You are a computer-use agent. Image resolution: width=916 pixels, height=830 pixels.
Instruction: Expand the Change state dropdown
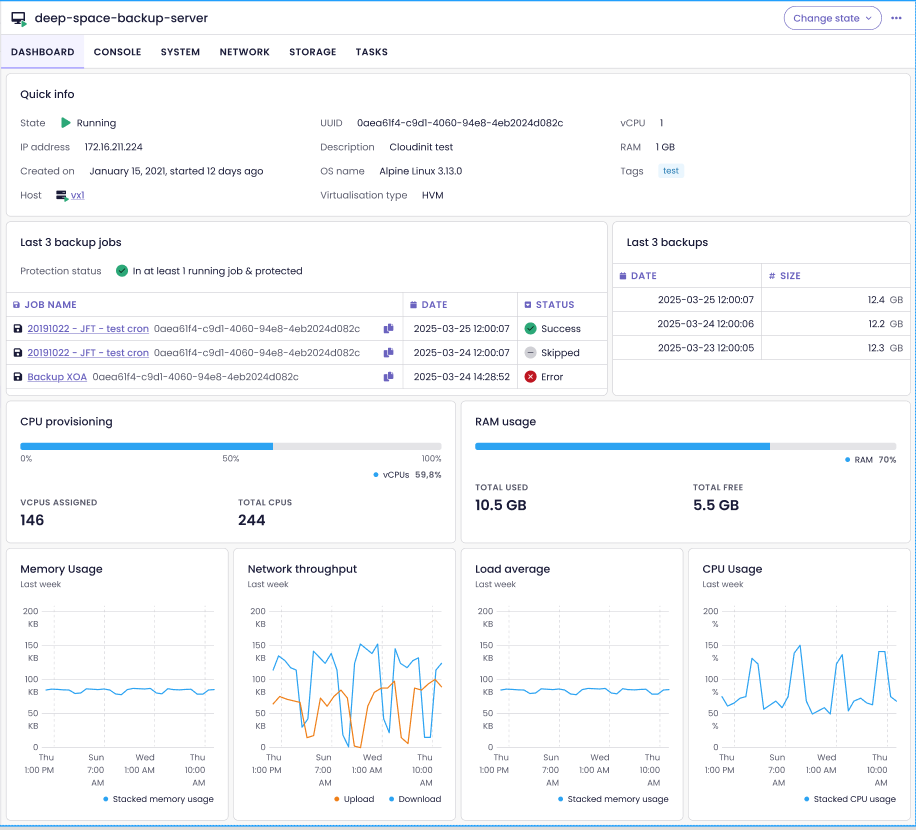(832, 18)
